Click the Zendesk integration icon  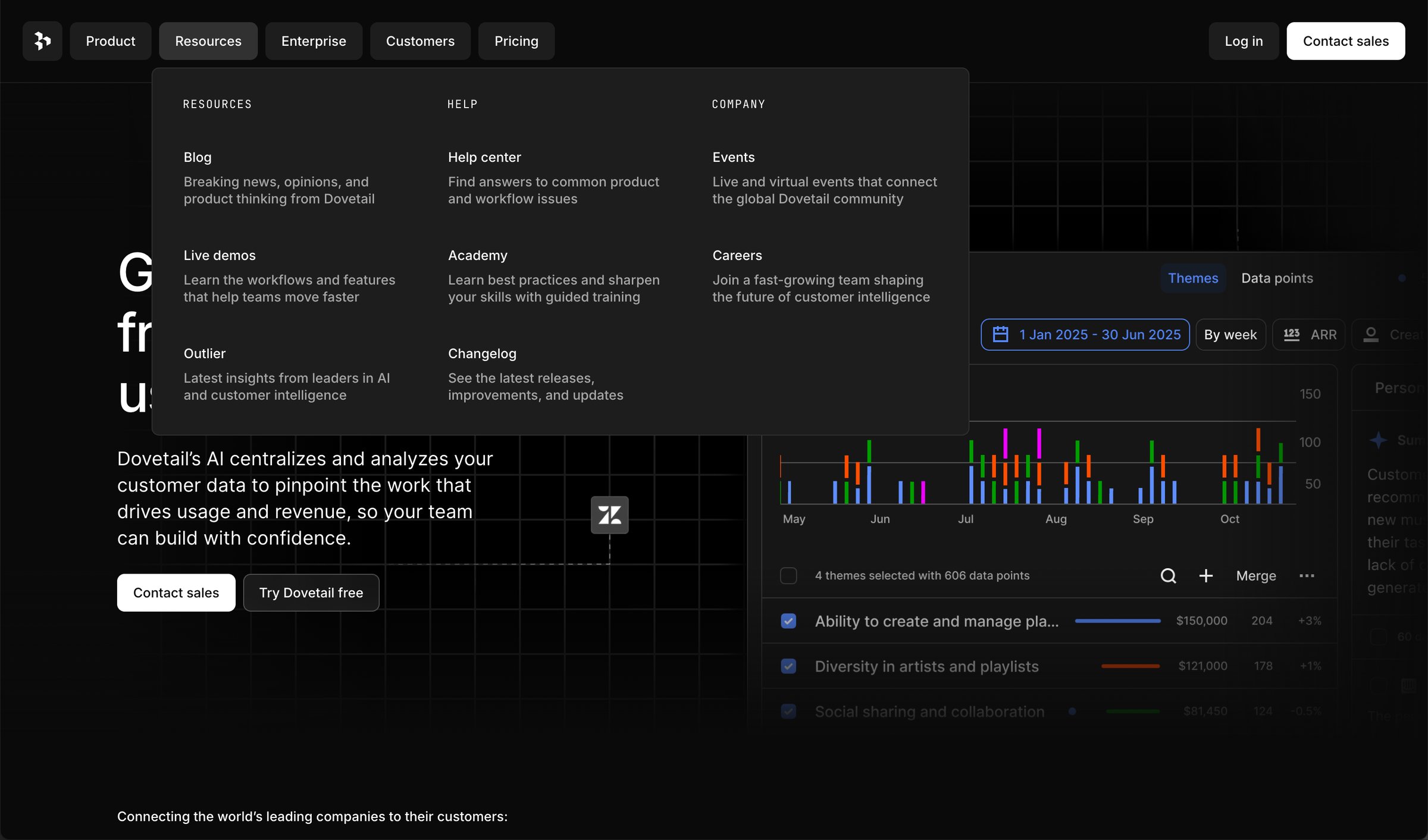click(610, 515)
